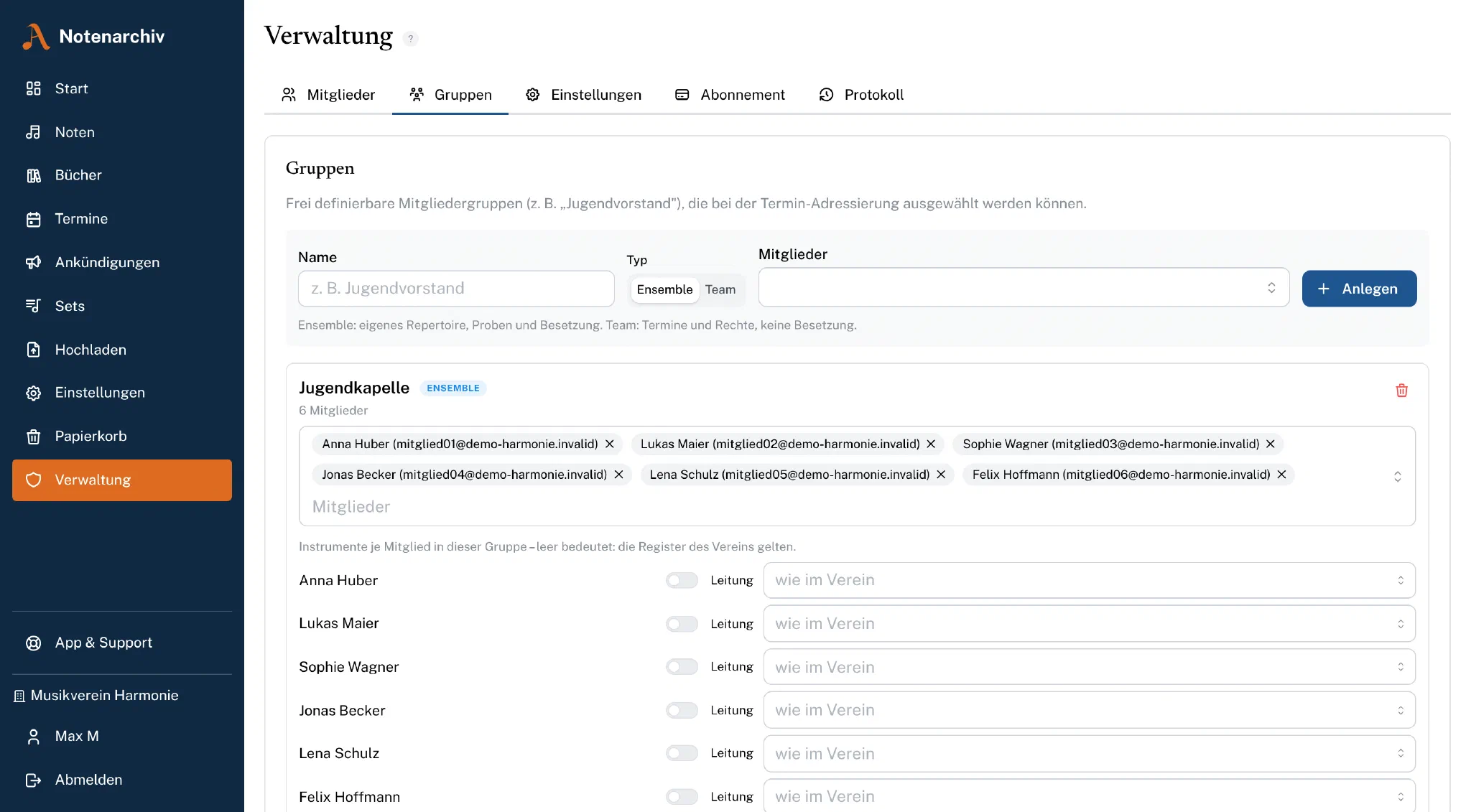
Task: Remove Felix Hoffmann chip from members
Action: [x=1281, y=475]
